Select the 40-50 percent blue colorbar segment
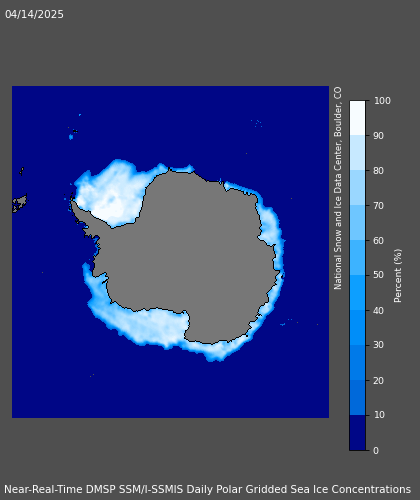The width and height of the screenshot is (420, 500). pos(357,292)
